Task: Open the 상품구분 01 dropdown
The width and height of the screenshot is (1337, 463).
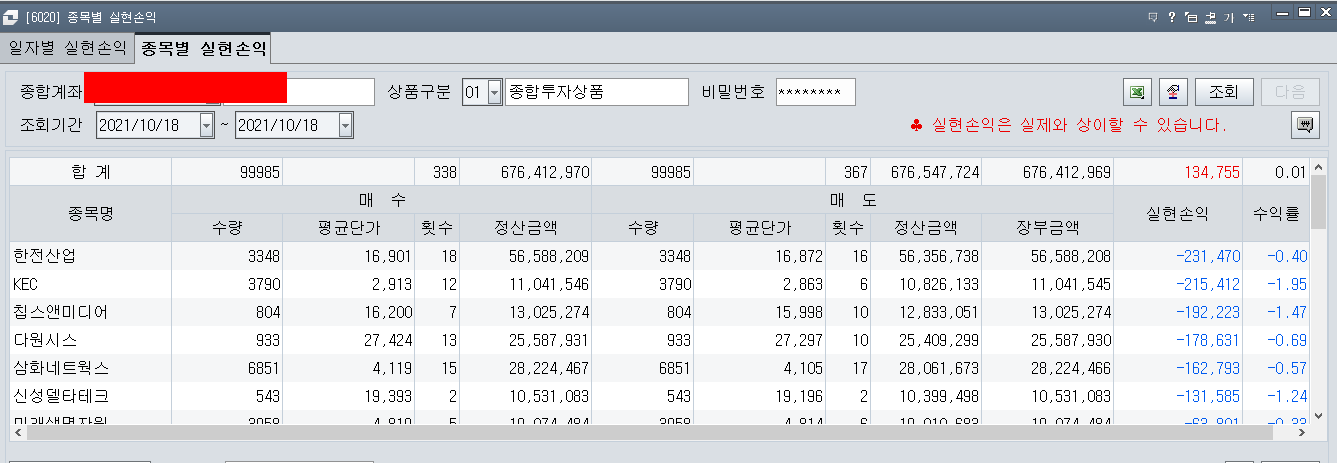Action: tap(495, 92)
